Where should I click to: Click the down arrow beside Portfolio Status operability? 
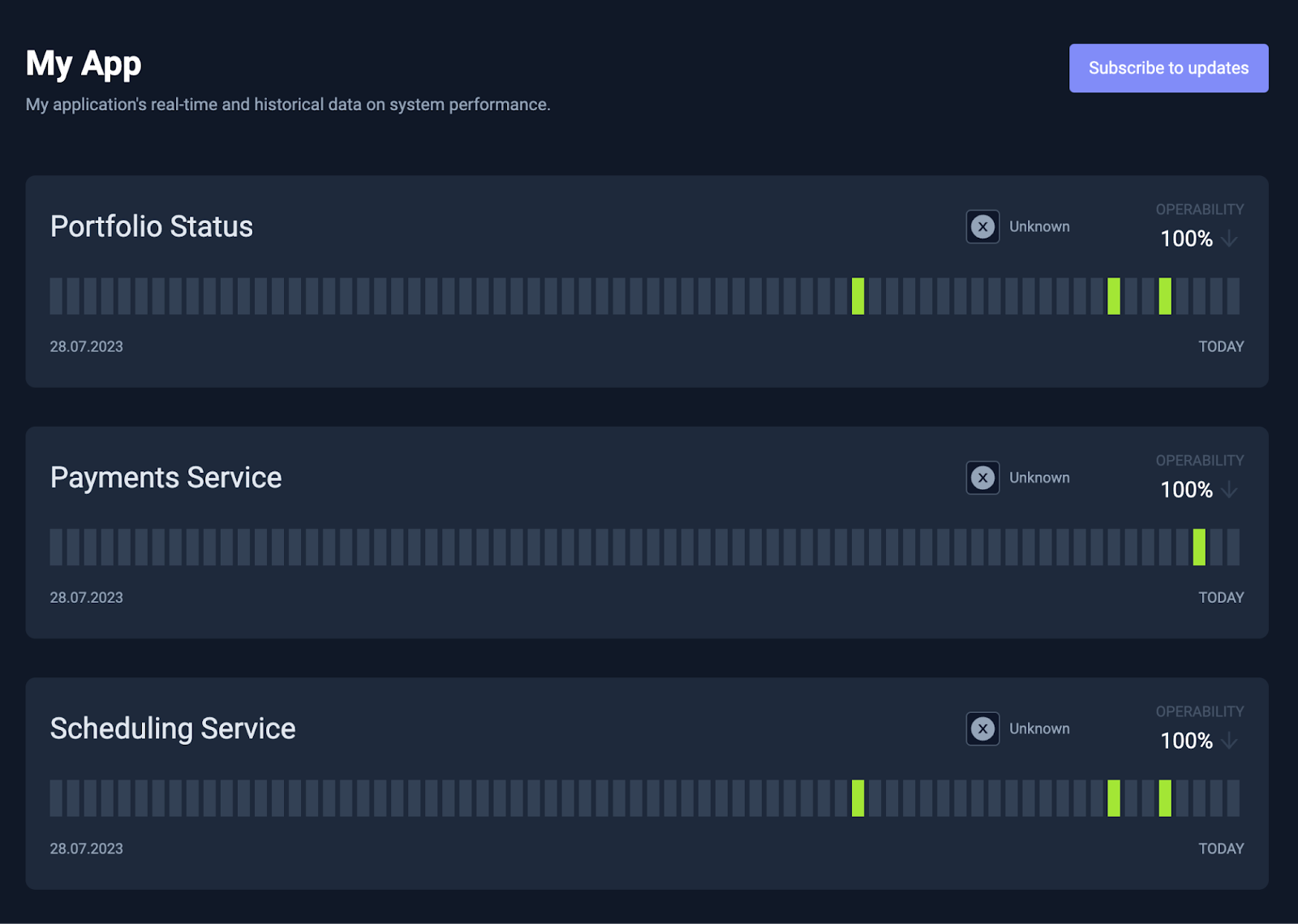(x=1229, y=239)
